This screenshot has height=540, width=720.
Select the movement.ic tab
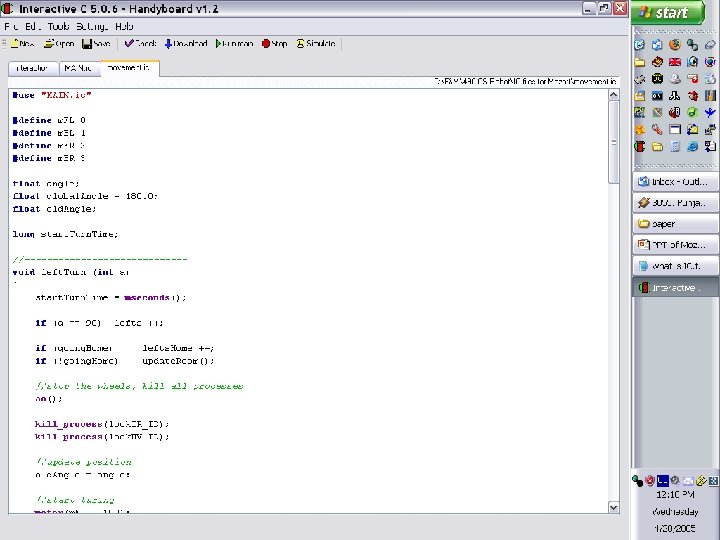click(129, 68)
